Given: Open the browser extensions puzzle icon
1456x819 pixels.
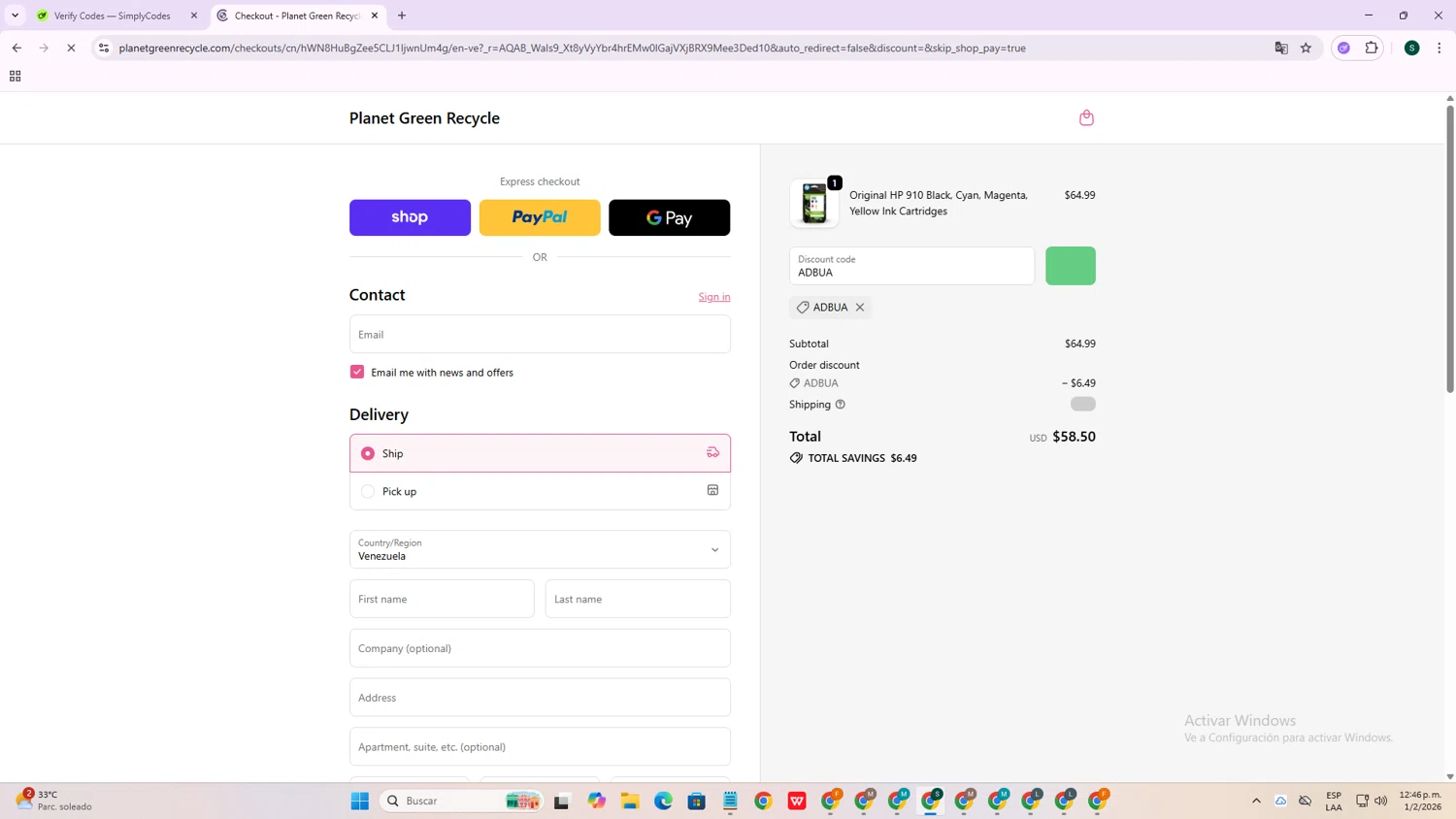Looking at the screenshot, I should 1372,48.
